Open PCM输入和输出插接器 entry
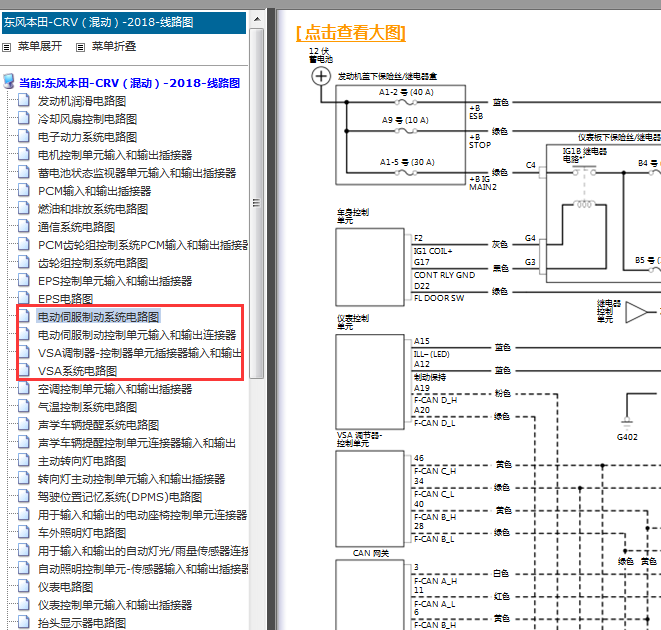The height and width of the screenshot is (630, 661). click(94, 191)
